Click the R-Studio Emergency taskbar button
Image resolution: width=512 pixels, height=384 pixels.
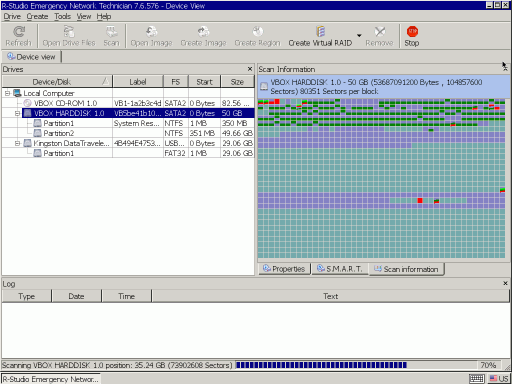(x=51, y=379)
